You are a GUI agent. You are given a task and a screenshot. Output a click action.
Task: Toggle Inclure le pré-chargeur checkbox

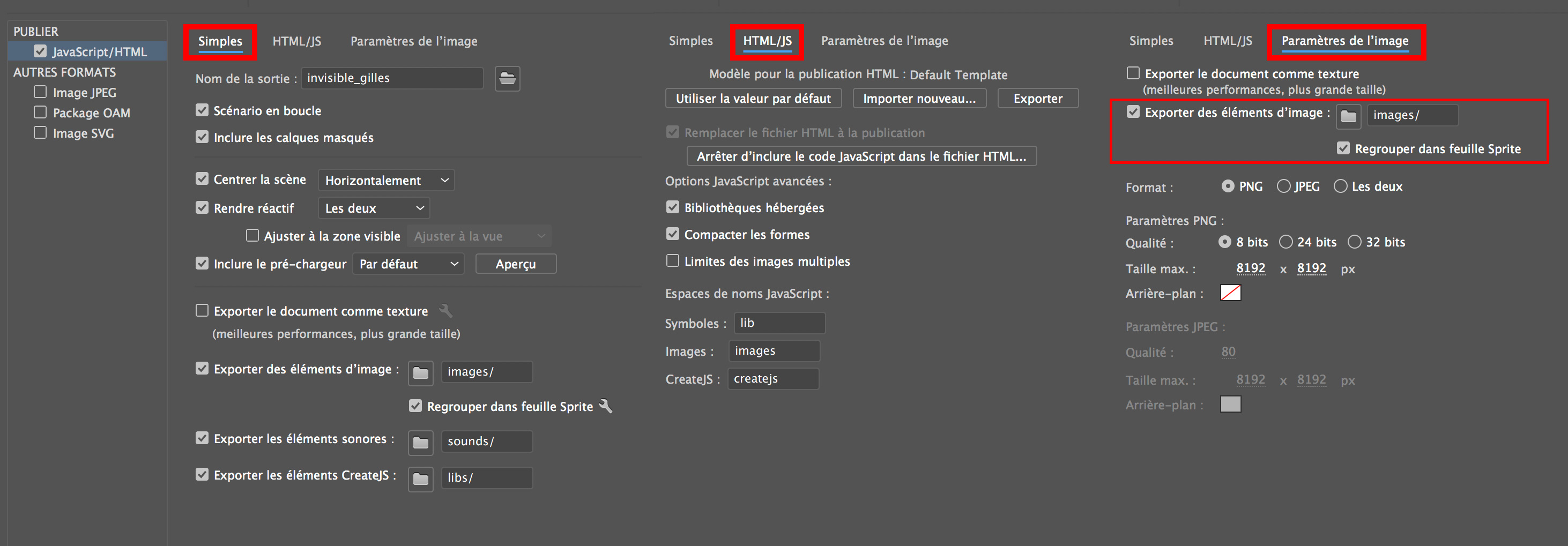pos(202,263)
